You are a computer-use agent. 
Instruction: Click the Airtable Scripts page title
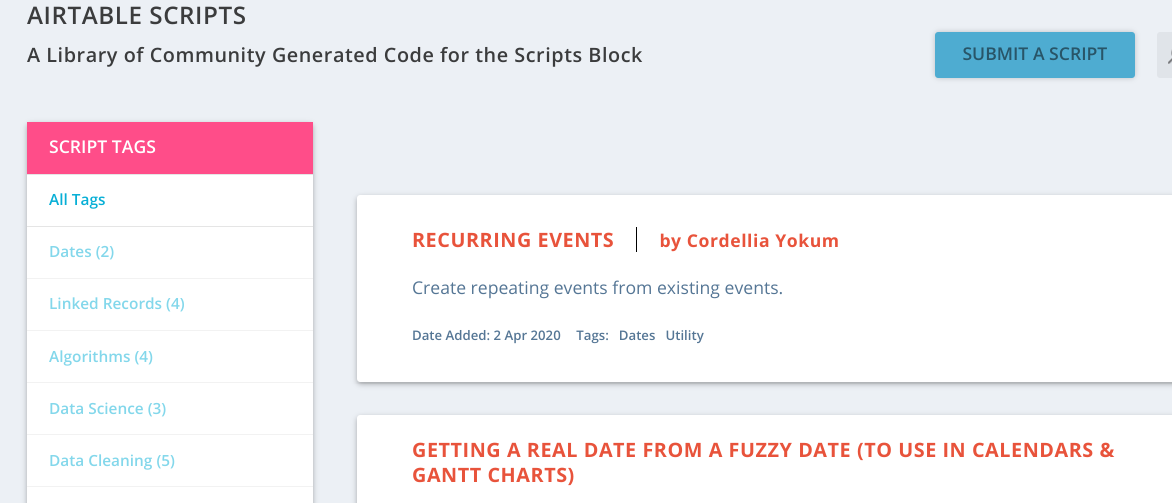[137, 16]
